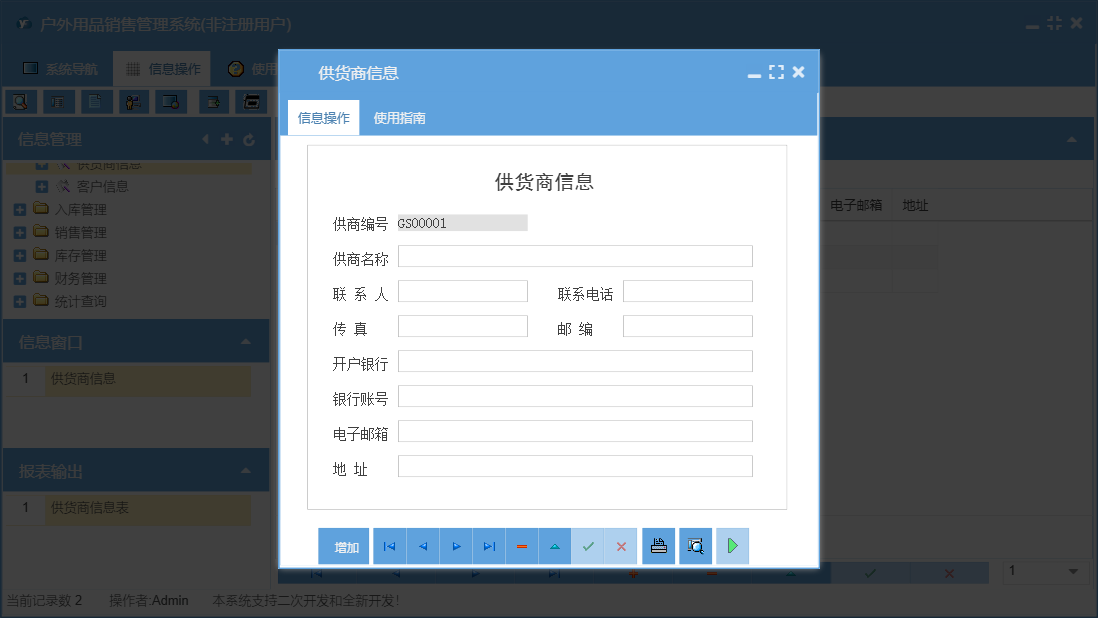Select the database add toolbar icon
This screenshot has width=1098, height=618.
coord(213,101)
